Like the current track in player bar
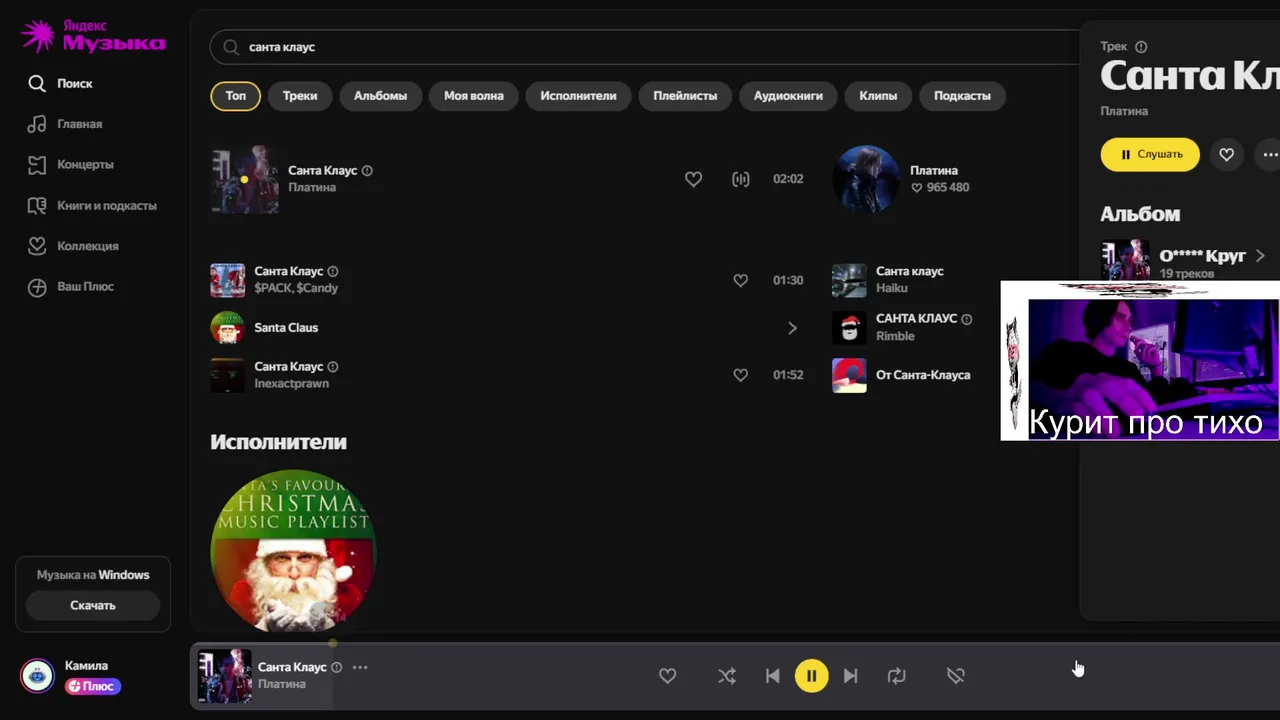 [x=668, y=676]
